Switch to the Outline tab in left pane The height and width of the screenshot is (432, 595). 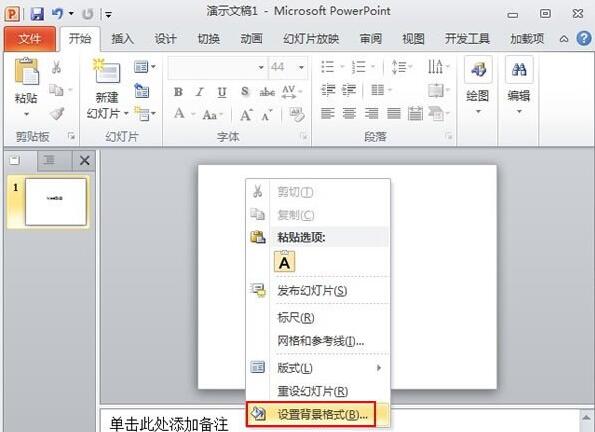(x=49, y=160)
